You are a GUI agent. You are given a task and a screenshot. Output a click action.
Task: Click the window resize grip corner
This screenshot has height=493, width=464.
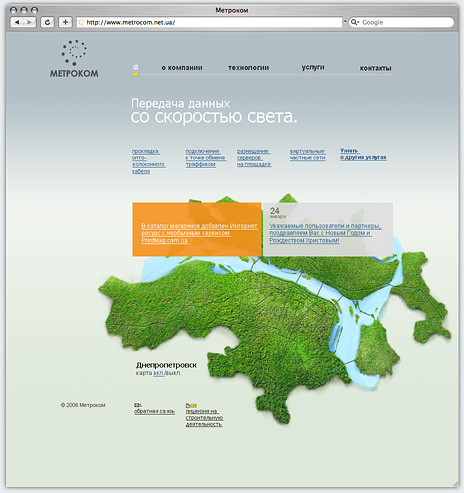[x=455, y=483]
